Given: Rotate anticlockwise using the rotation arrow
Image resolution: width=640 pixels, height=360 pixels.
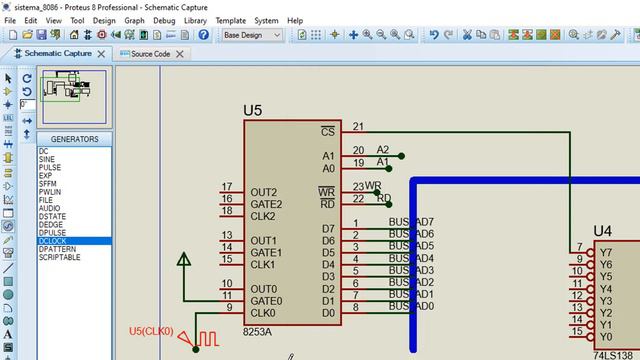Looking at the screenshot, I should click(27, 91).
